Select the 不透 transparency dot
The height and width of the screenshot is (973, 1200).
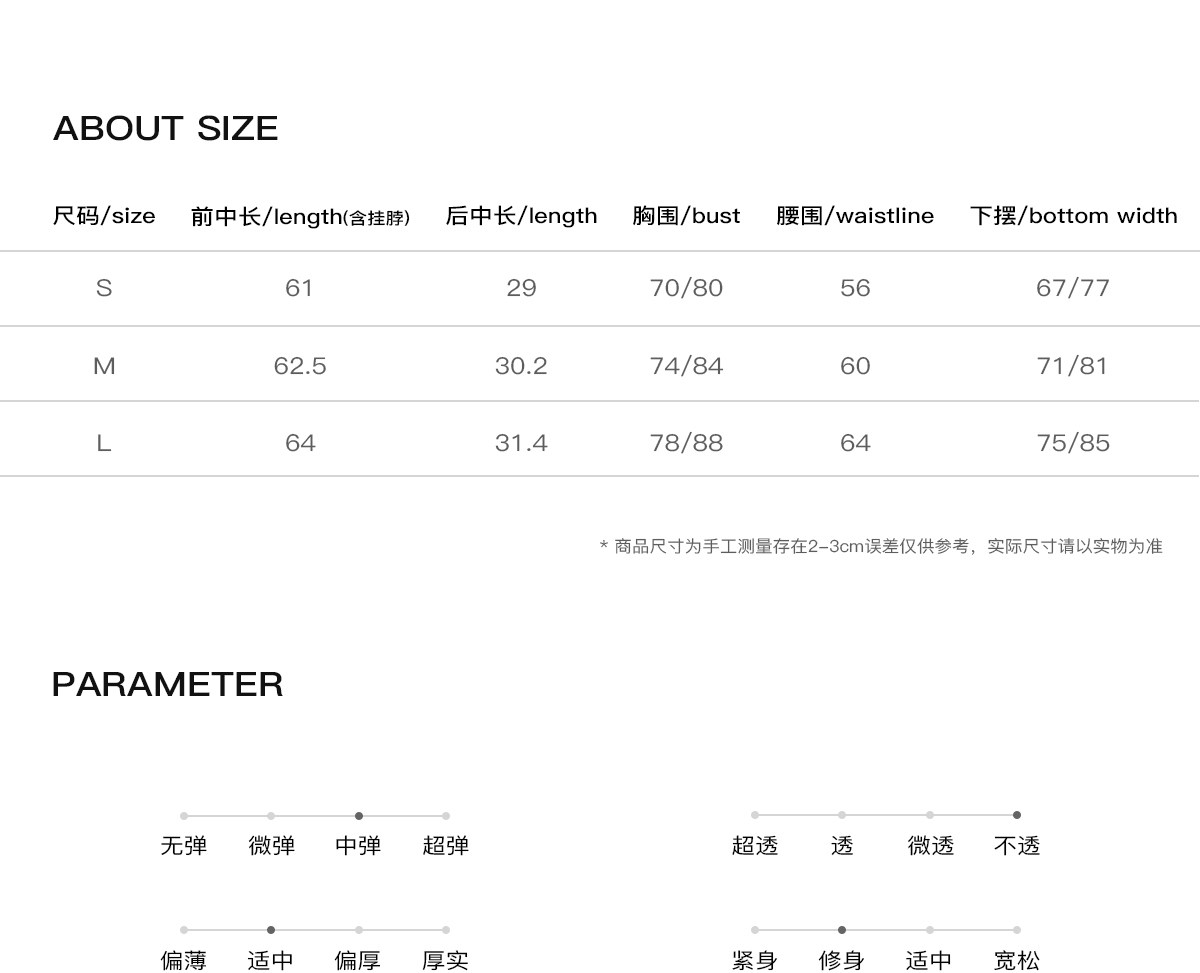tap(1017, 815)
